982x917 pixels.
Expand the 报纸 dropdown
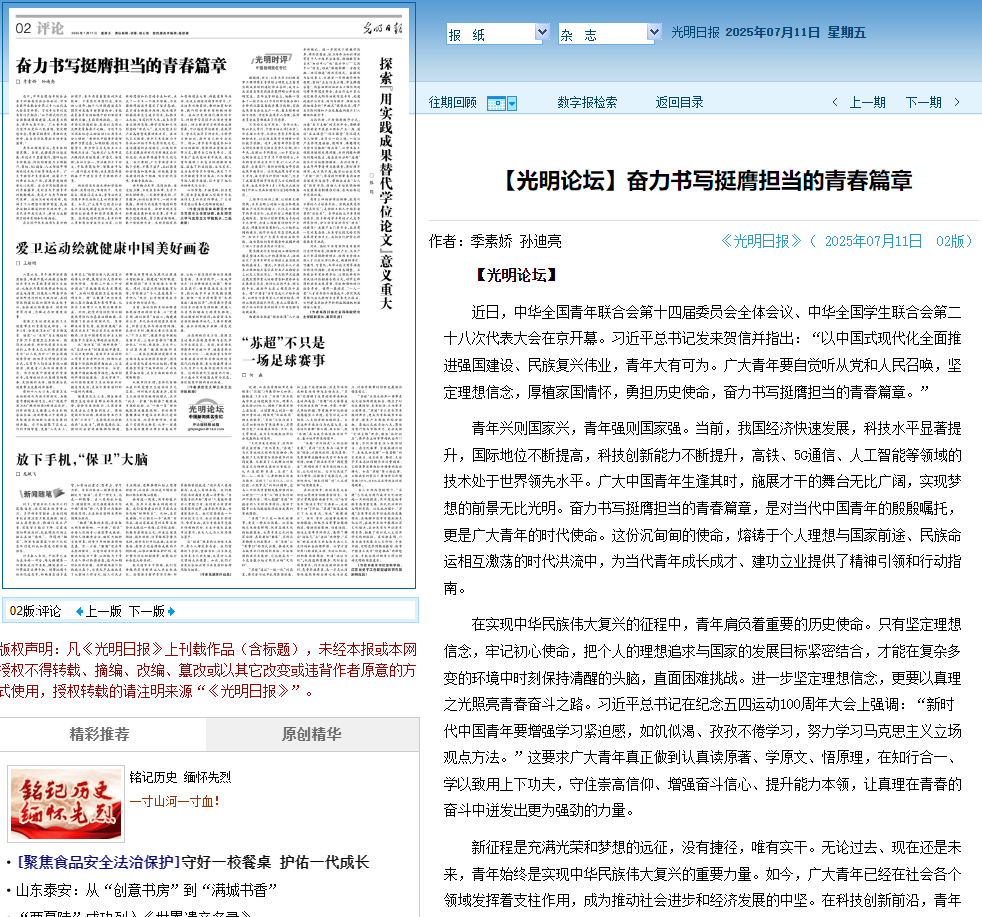pyautogui.click(x=541, y=33)
